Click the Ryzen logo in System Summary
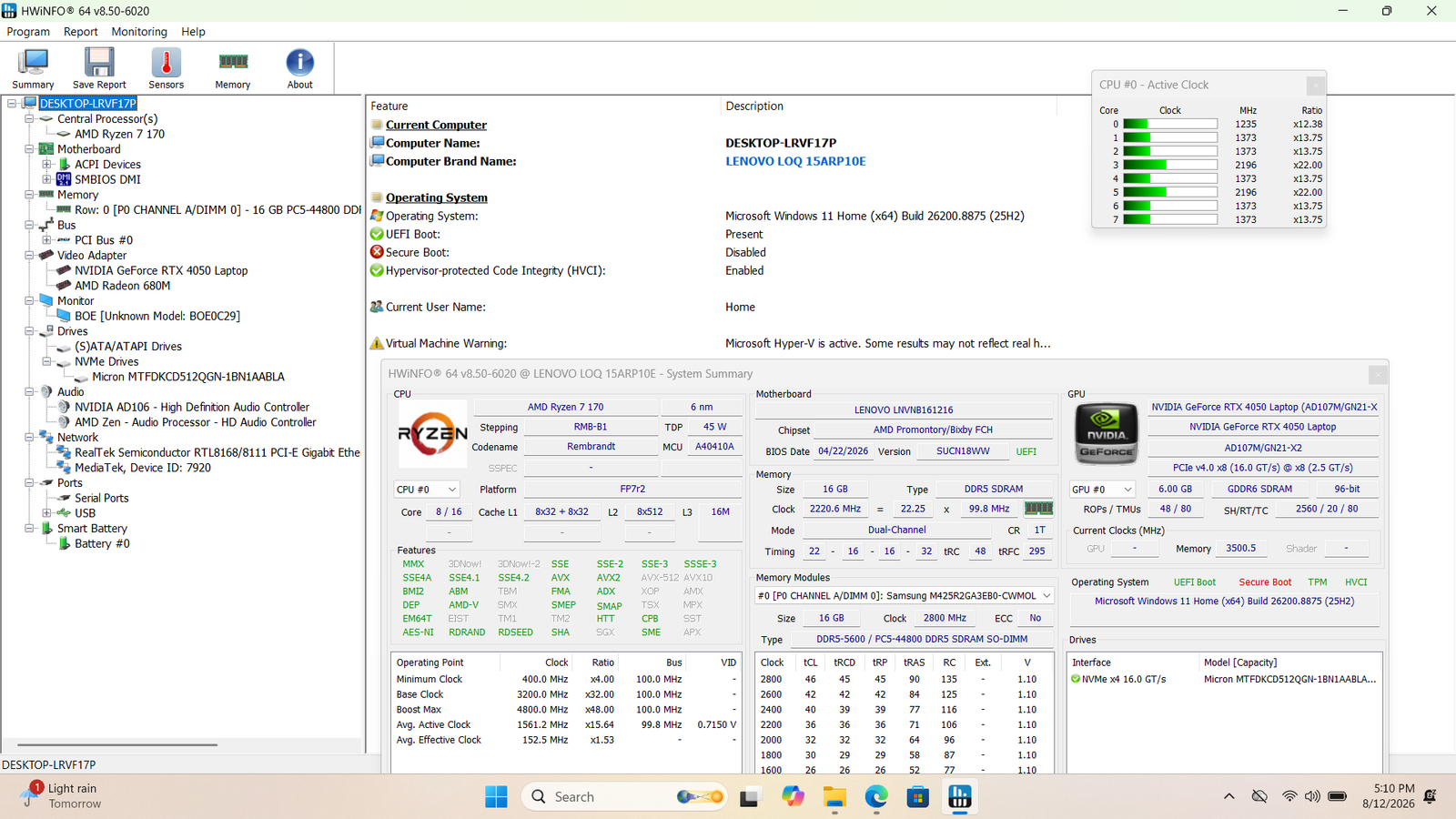 click(x=432, y=434)
